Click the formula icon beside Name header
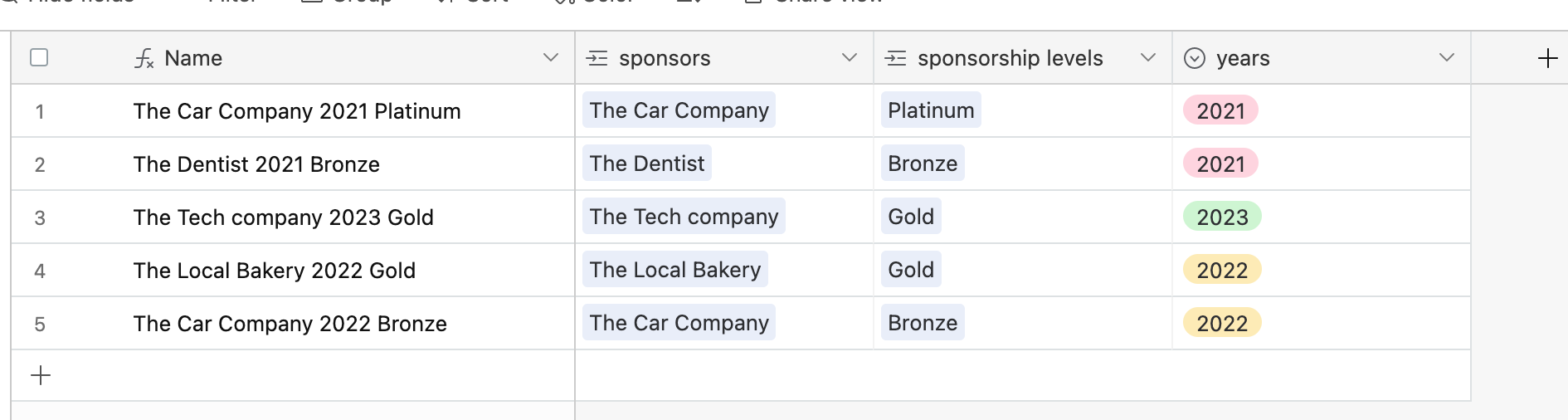The width and height of the screenshot is (1568, 420). pos(144,58)
